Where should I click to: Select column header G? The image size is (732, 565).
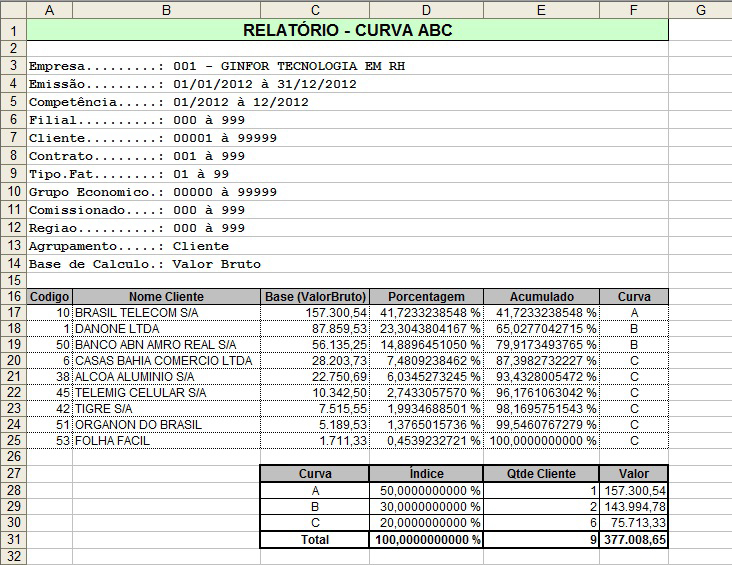pyautogui.click(x=700, y=10)
